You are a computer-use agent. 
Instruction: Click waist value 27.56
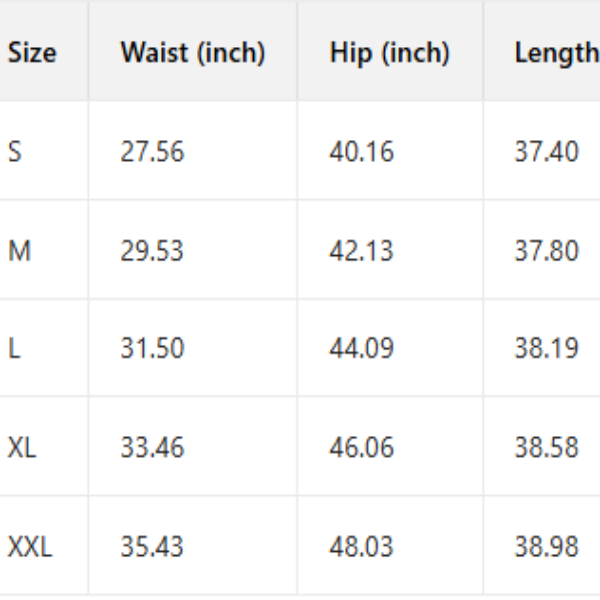pos(152,152)
